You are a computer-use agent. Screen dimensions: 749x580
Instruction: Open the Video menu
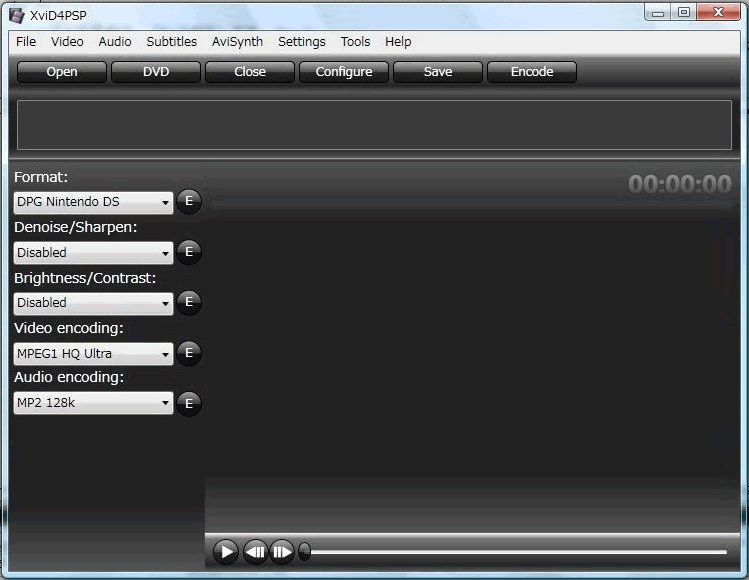tap(67, 42)
